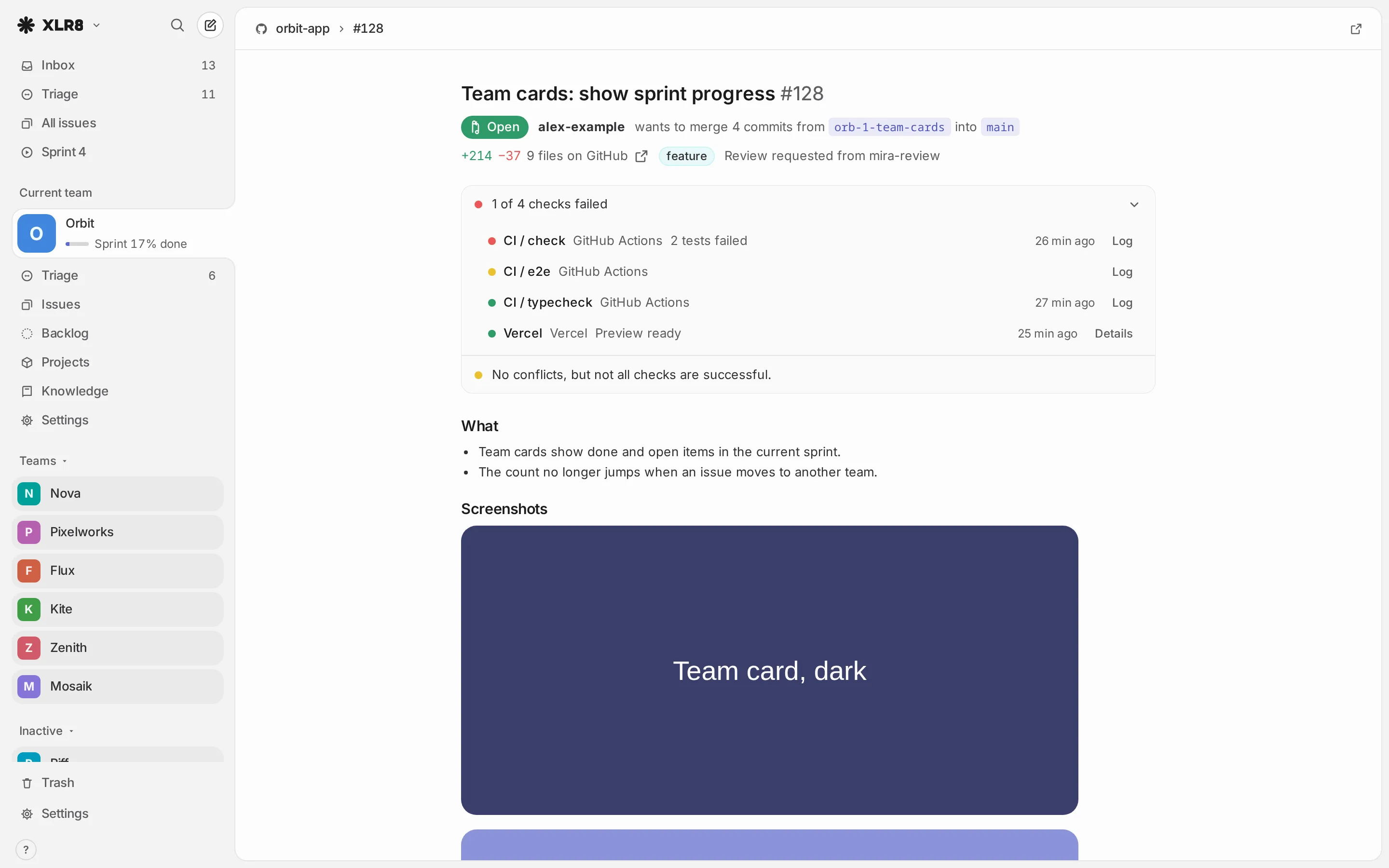Open Log for CI / typecheck

1122,302
